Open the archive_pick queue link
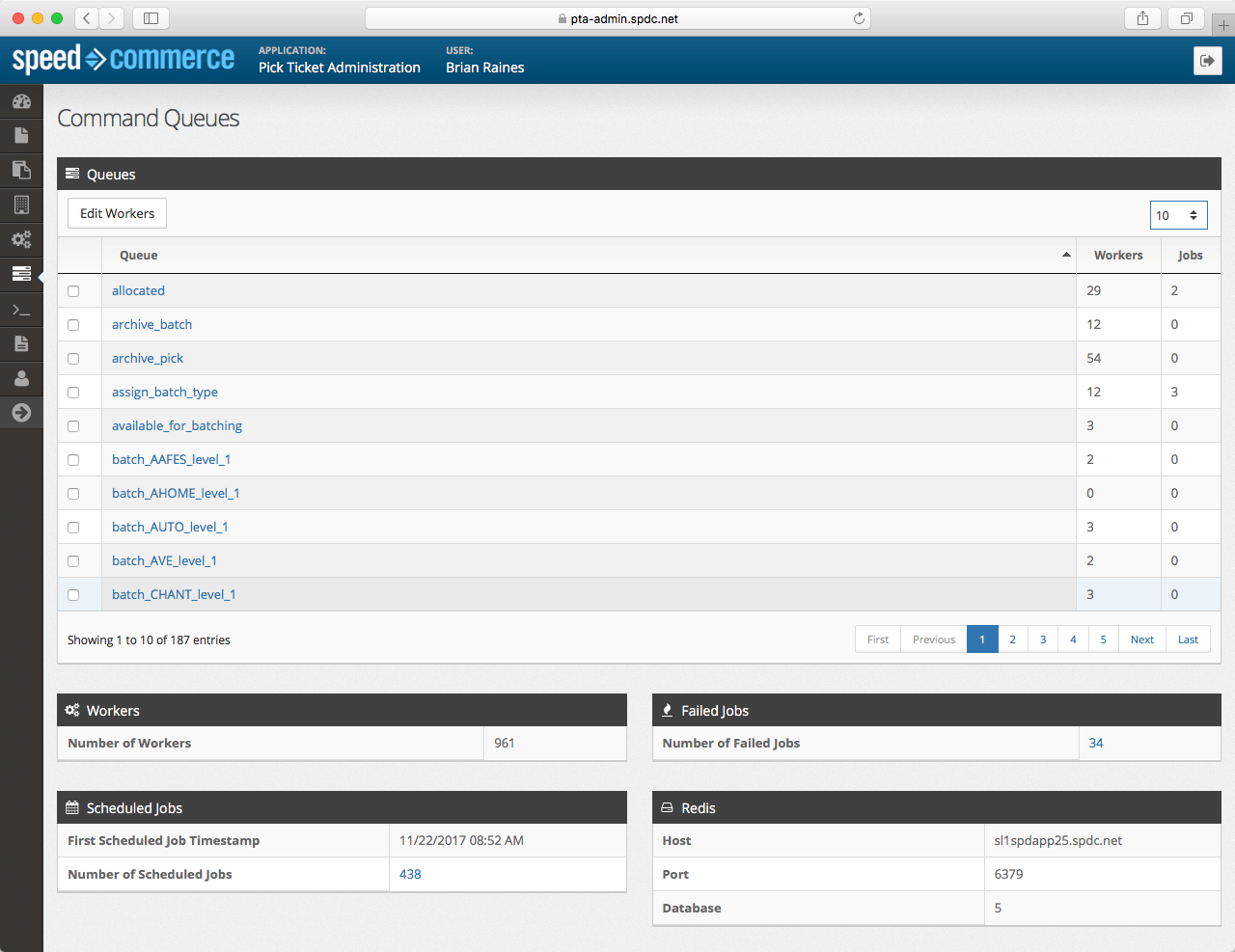1235x952 pixels. pyautogui.click(x=148, y=358)
